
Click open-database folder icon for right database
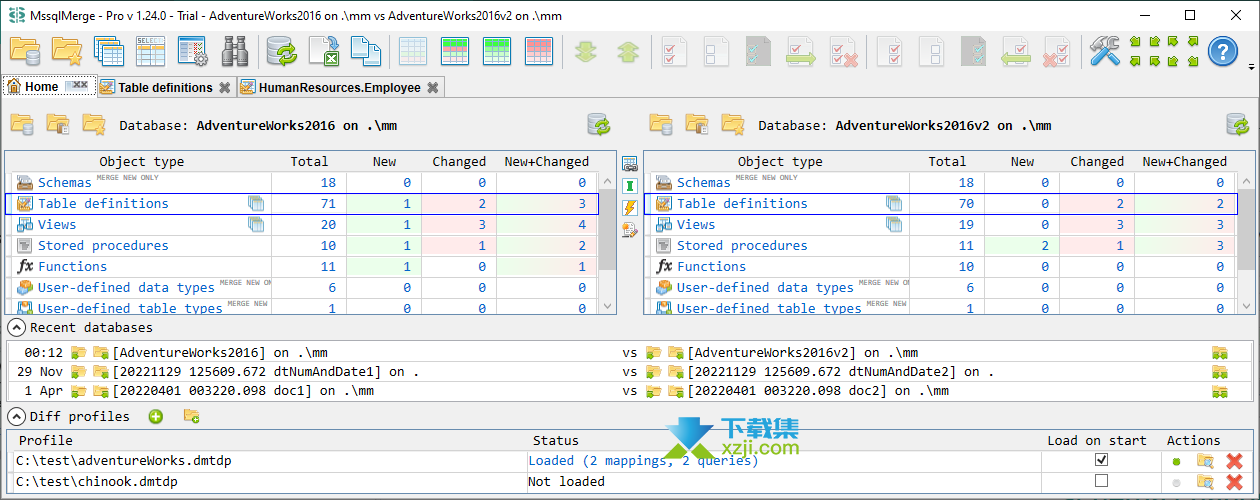tap(661, 124)
